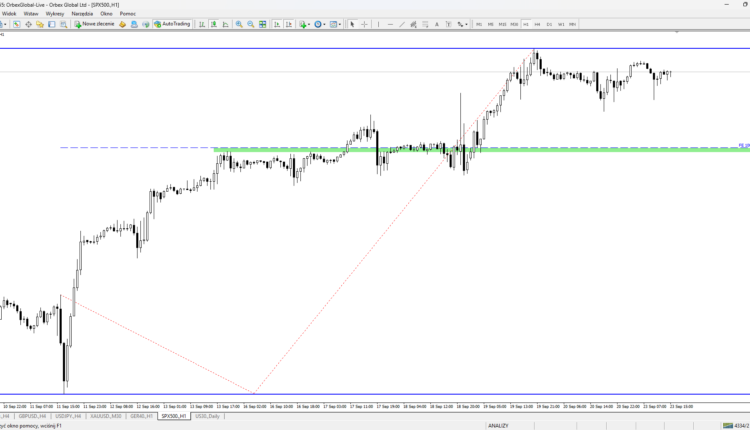Open the Wstaw menu
Viewport: 750px width, 430px height.
[x=31, y=14]
